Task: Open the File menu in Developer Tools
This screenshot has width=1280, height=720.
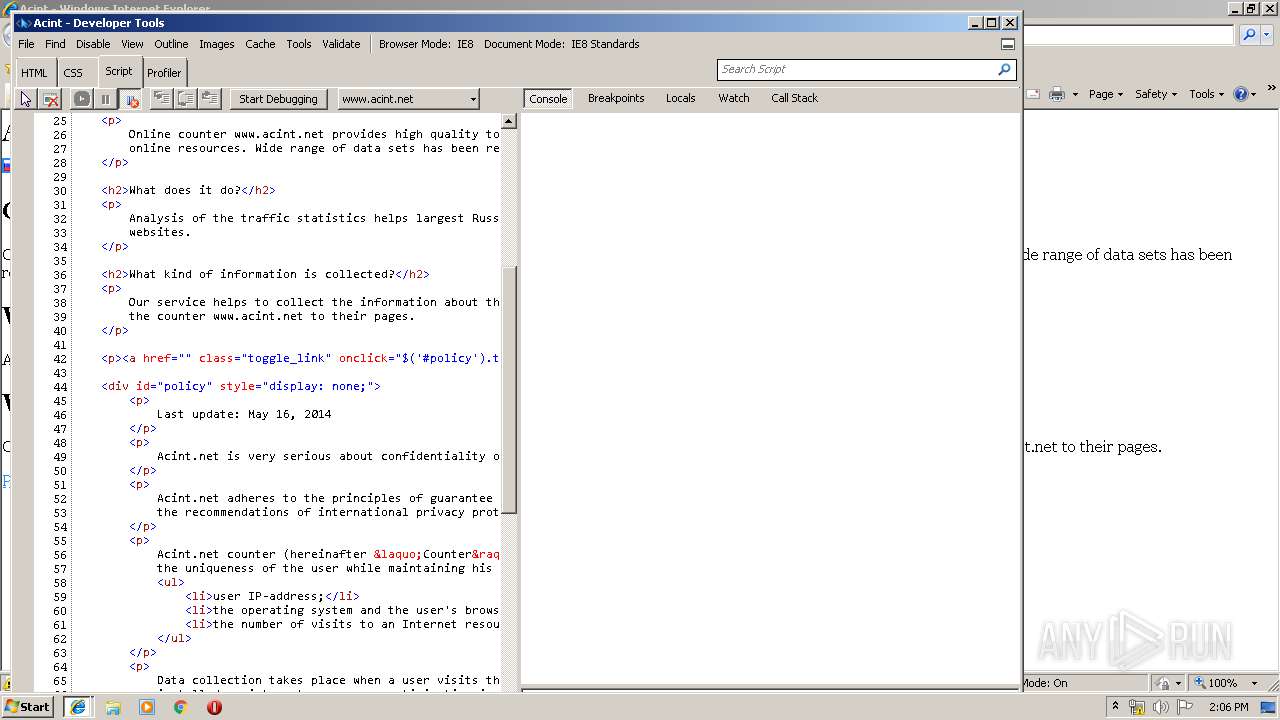Action: click(26, 44)
